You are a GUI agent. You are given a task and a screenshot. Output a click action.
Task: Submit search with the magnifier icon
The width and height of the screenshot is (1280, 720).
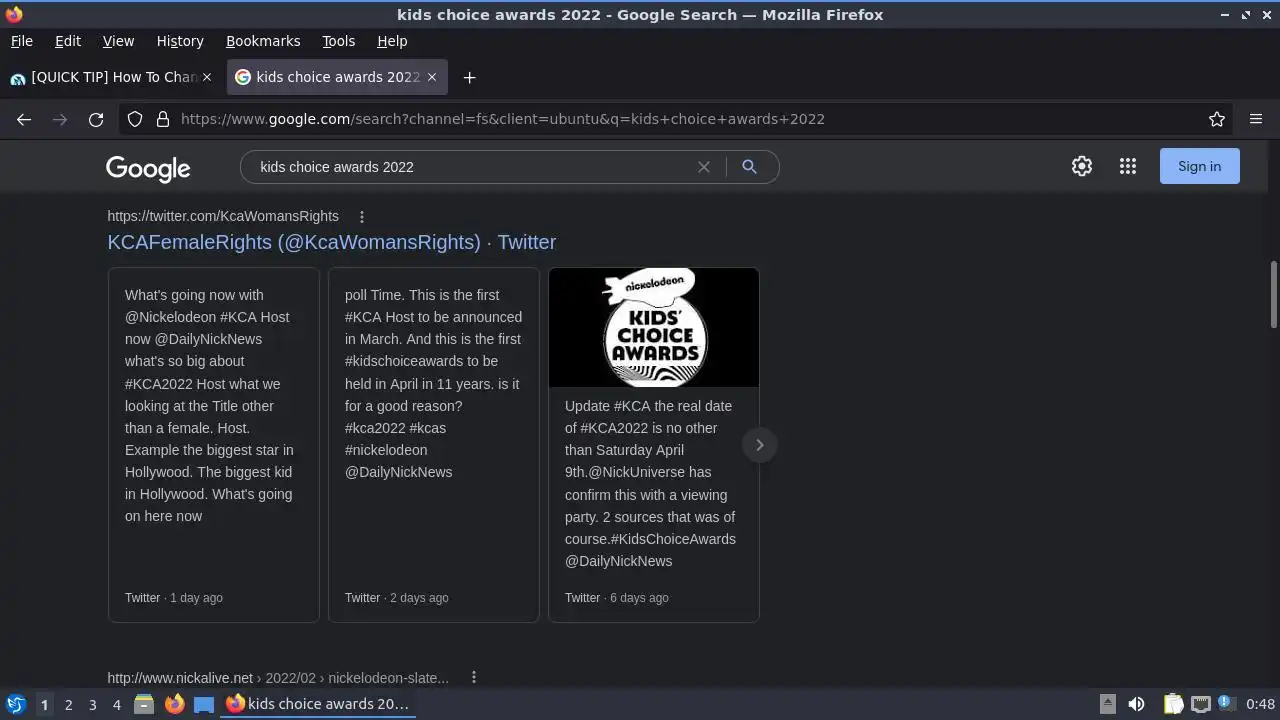click(749, 167)
